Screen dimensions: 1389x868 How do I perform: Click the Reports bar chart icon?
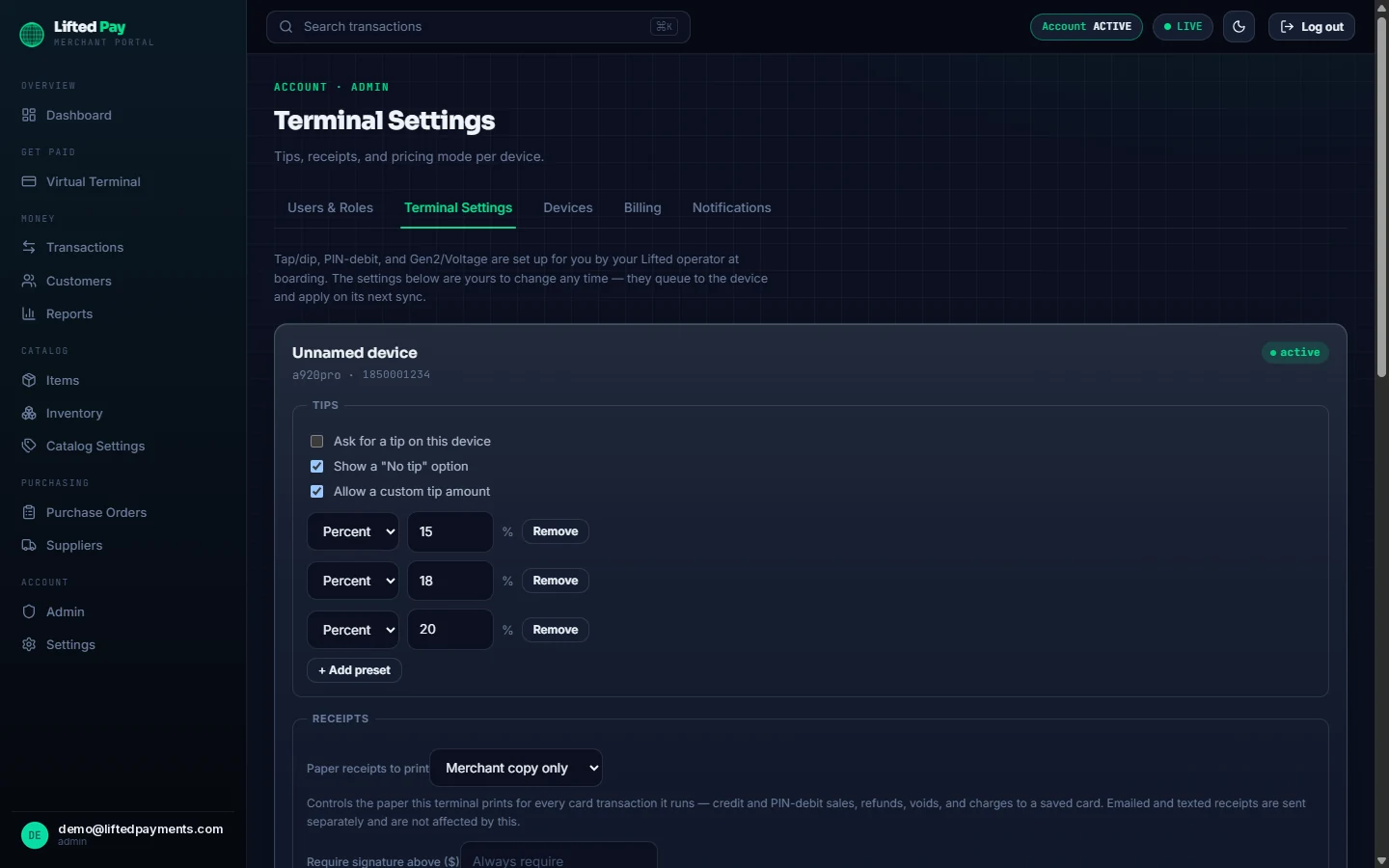[29, 313]
